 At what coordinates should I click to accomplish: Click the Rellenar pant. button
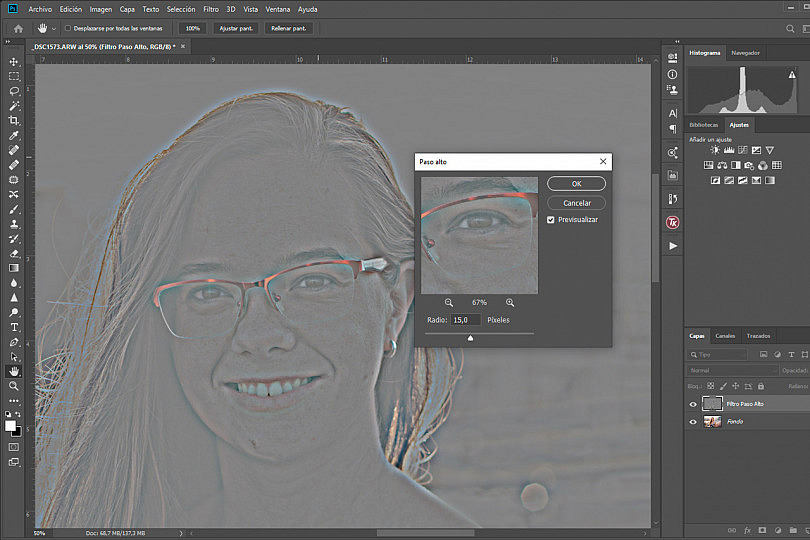[x=289, y=28]
